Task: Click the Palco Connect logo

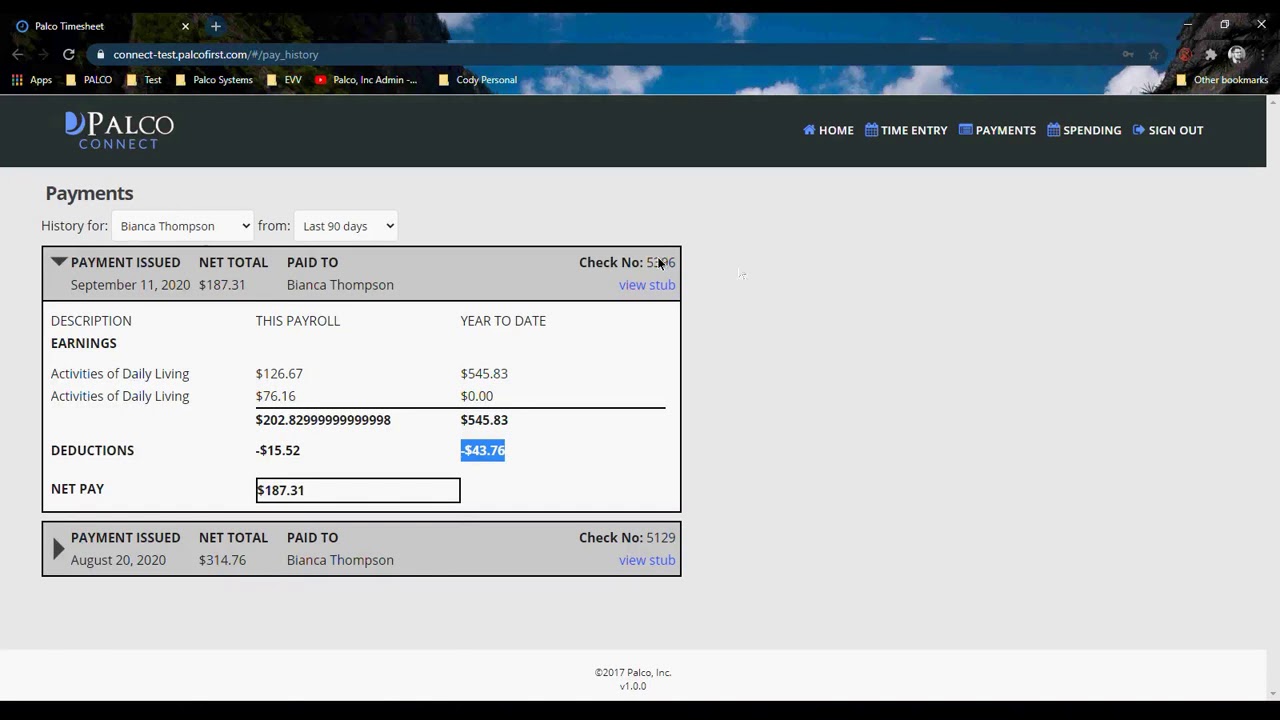Action: tap(119, 131)
